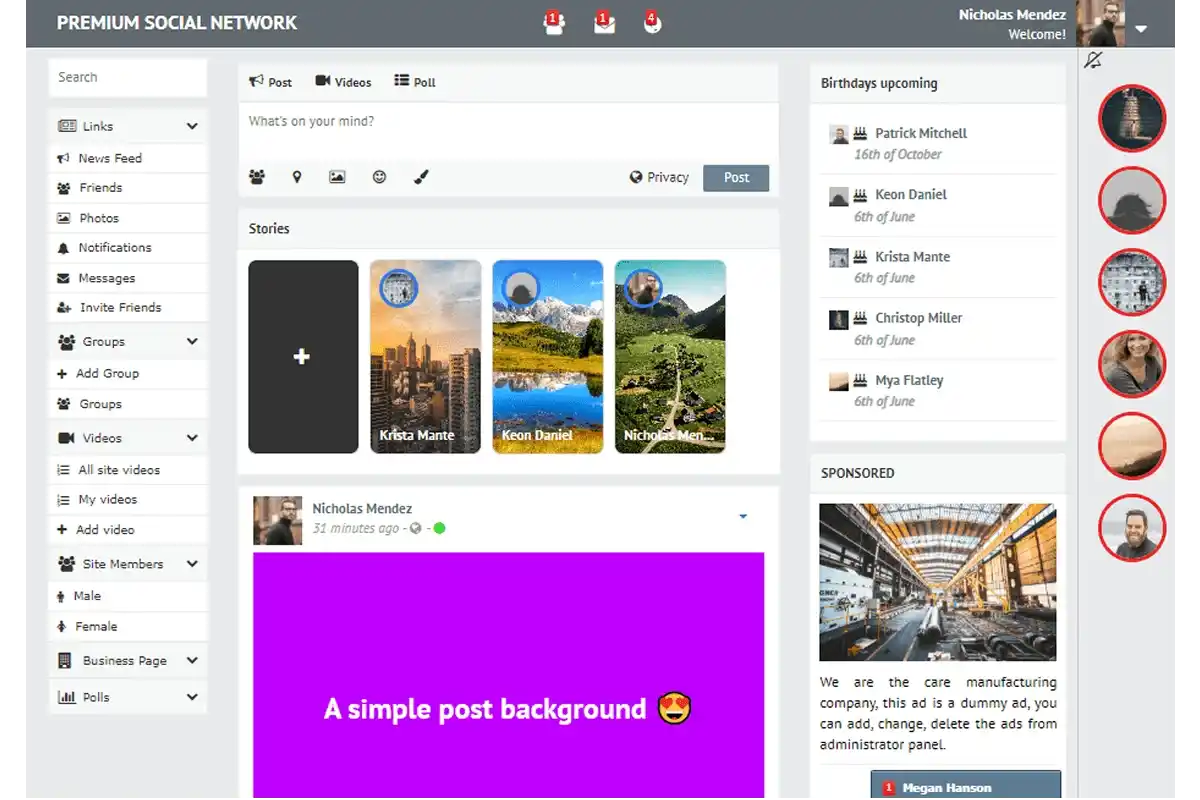Add location with the map pin icon
Image resolution: width=1200 pixels, height=800 pixels.
(297, 177)
